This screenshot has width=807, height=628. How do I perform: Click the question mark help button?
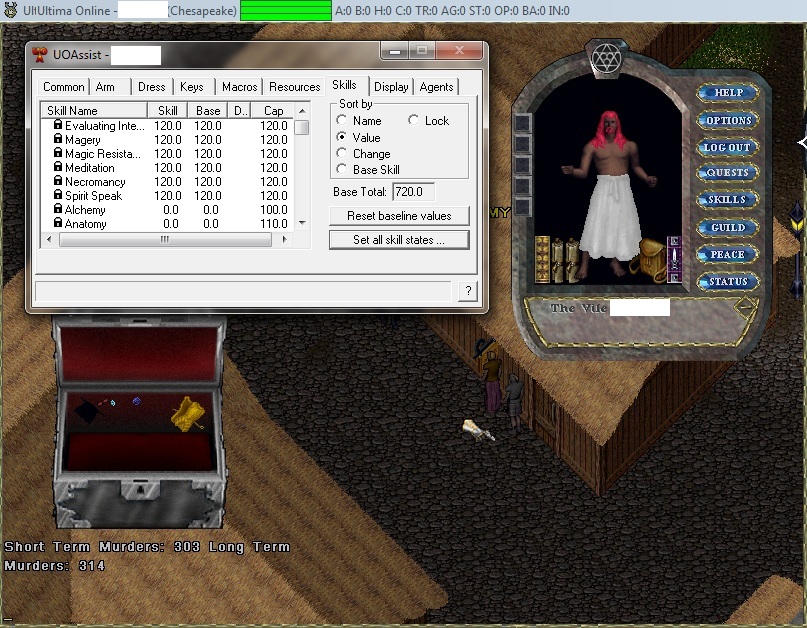(467, 291)
